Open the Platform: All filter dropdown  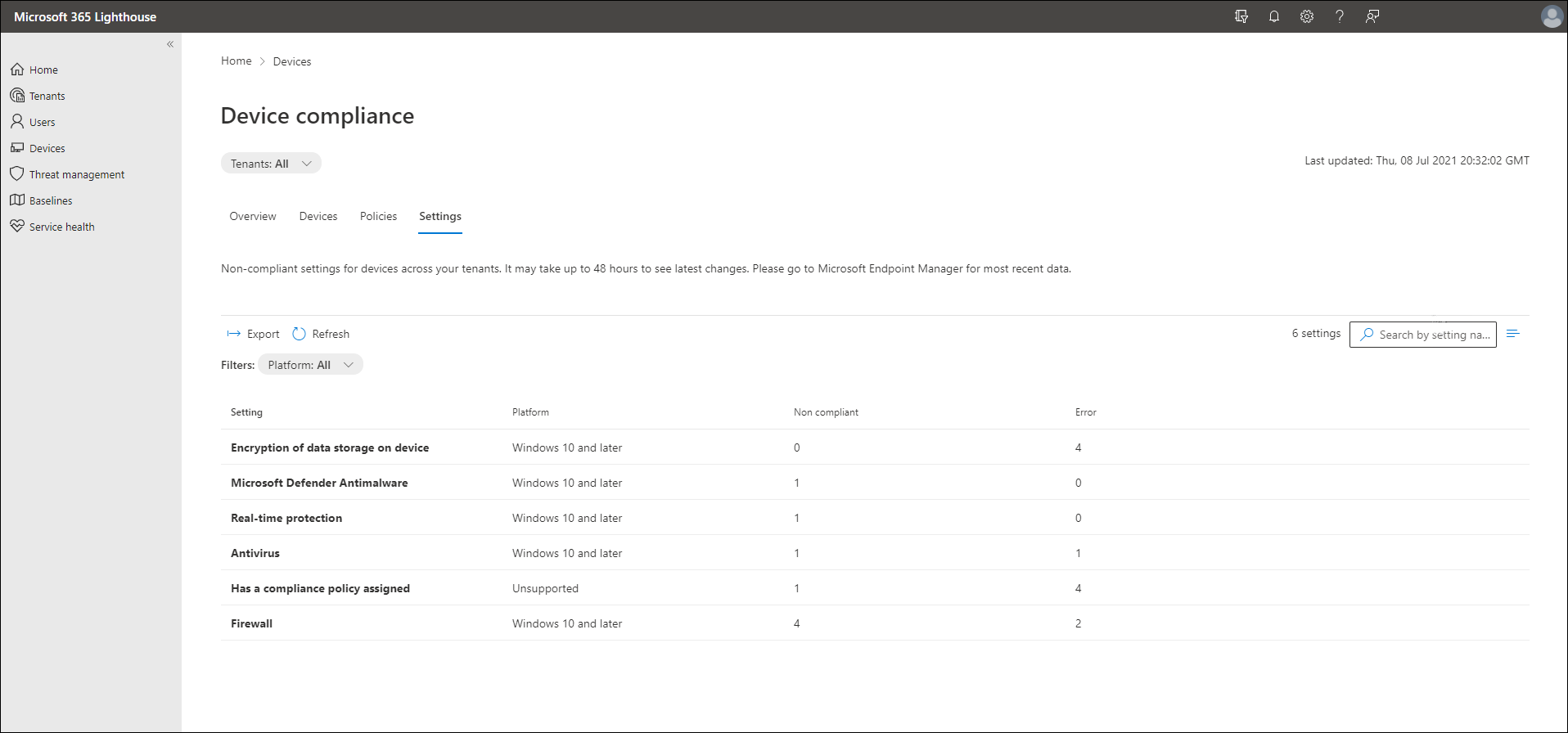(x=310, y=365)
